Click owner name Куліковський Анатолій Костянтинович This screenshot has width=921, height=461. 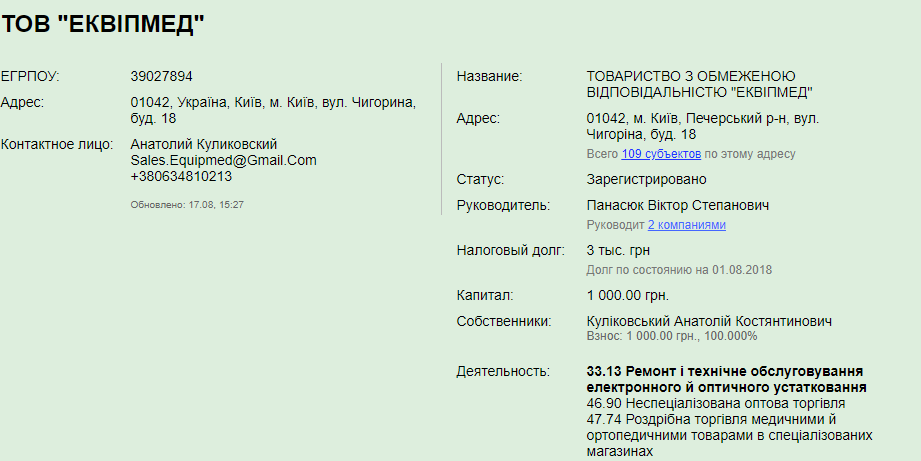point(709,321)
